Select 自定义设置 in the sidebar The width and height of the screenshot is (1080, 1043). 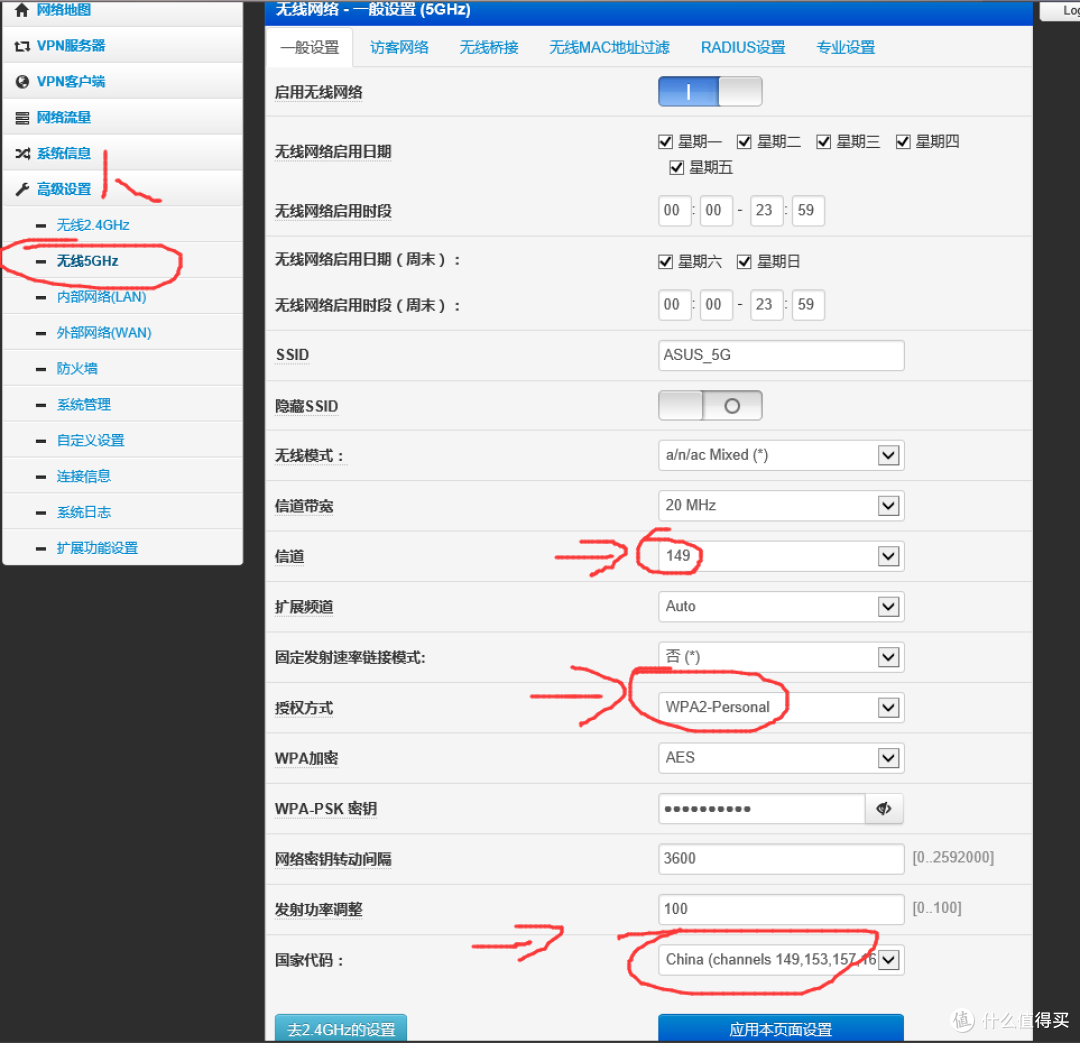click(x=90, y=440)
